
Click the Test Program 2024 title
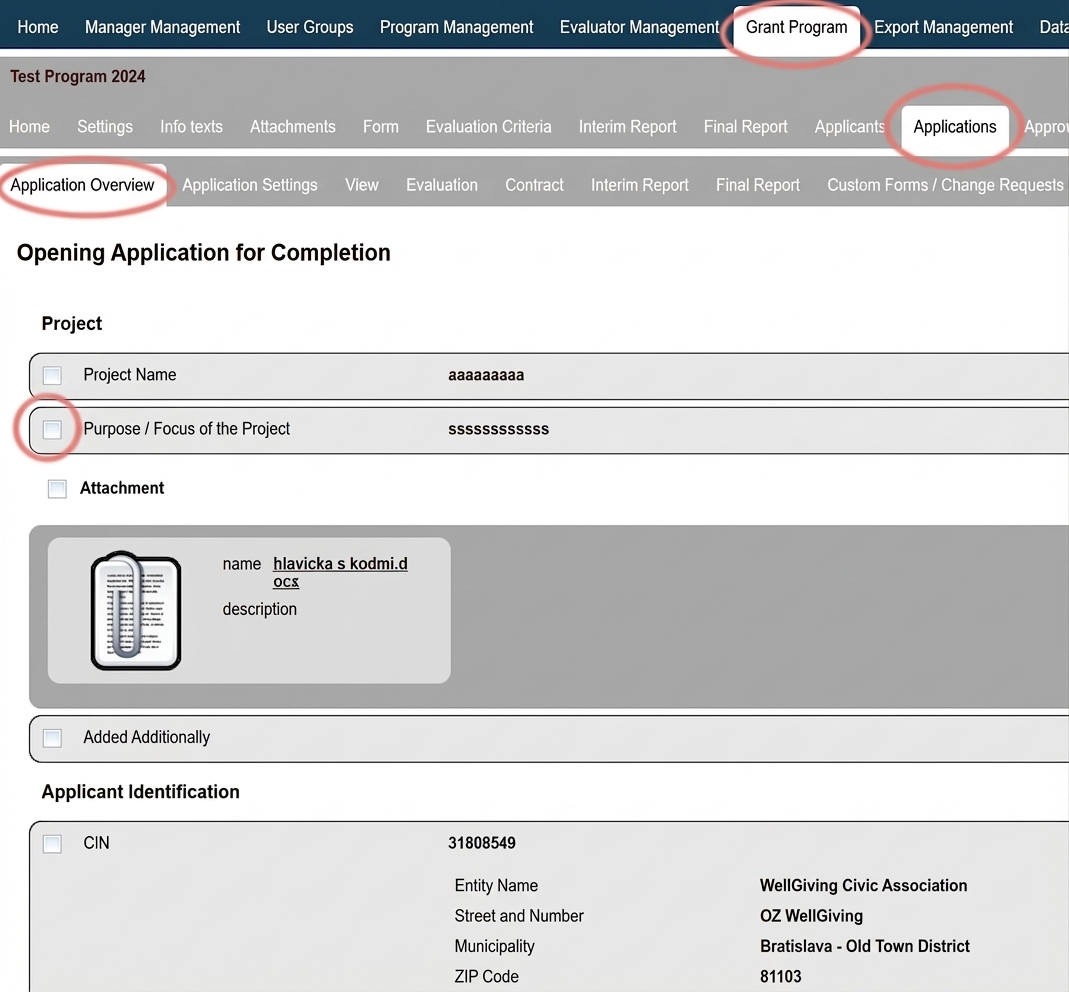click(x=78, y=76)
